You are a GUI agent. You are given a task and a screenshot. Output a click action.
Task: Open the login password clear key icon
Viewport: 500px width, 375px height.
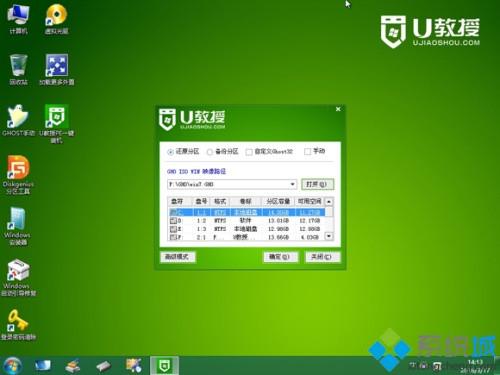pyautogui.click(x=18, y=325)
